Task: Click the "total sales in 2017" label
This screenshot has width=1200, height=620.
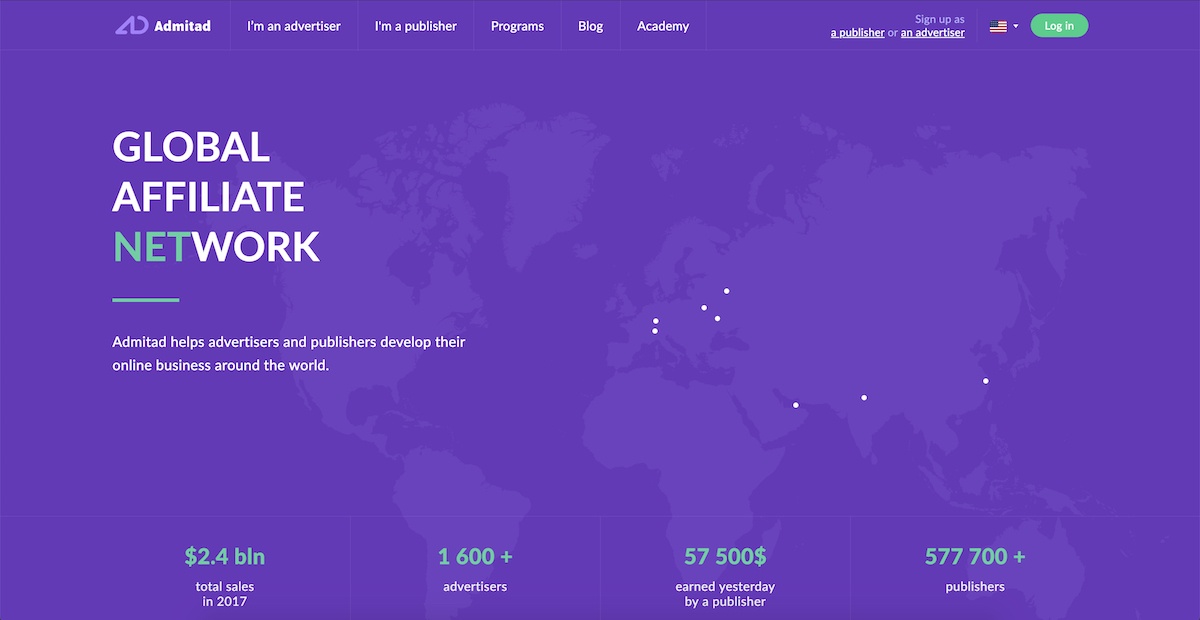Action: coord(225,594)
